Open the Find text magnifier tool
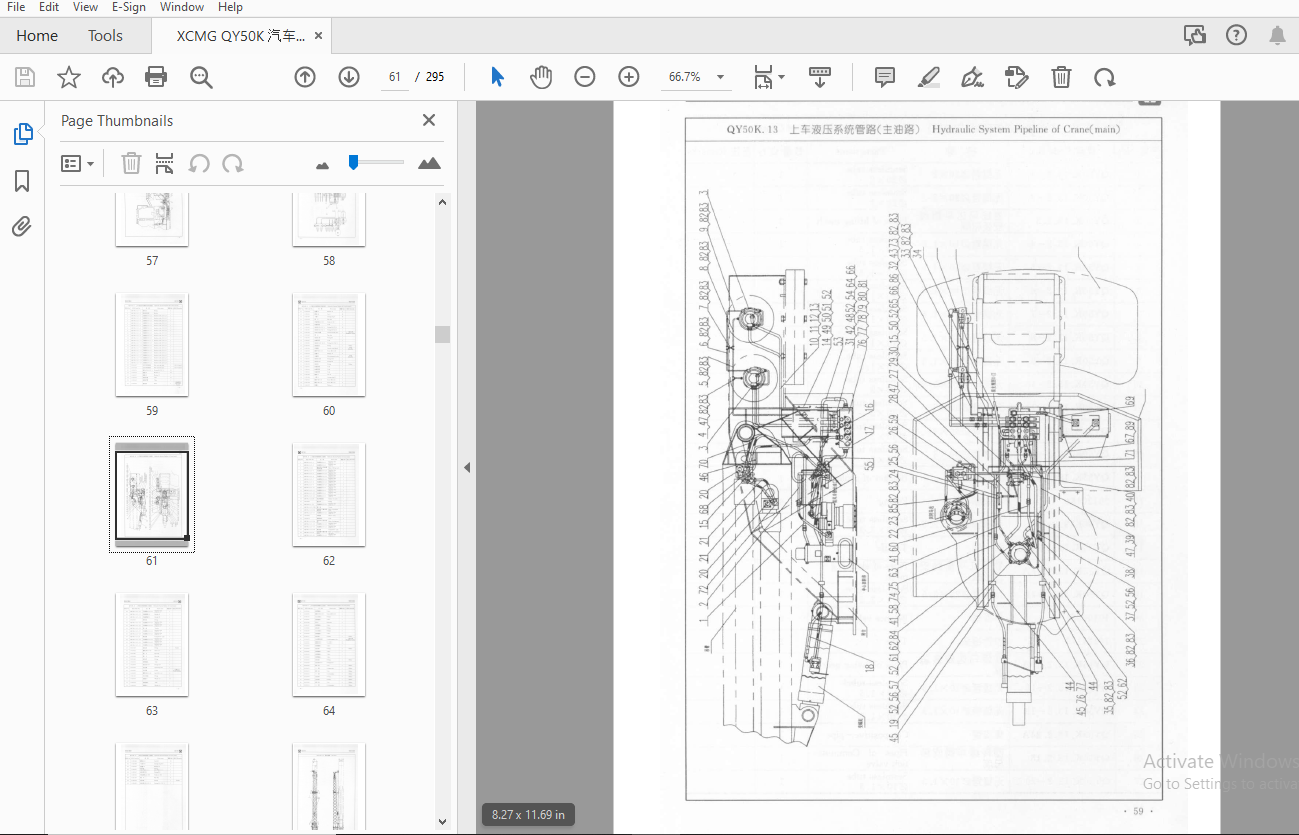 [x=201, y=77]
